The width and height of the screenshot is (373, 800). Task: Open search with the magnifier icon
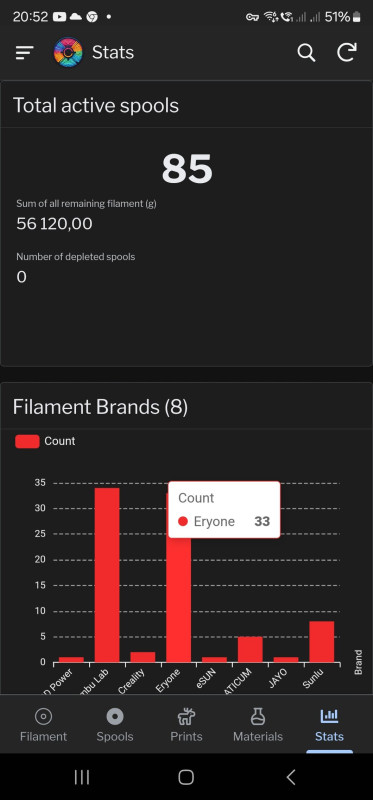[x=306, y=52]
